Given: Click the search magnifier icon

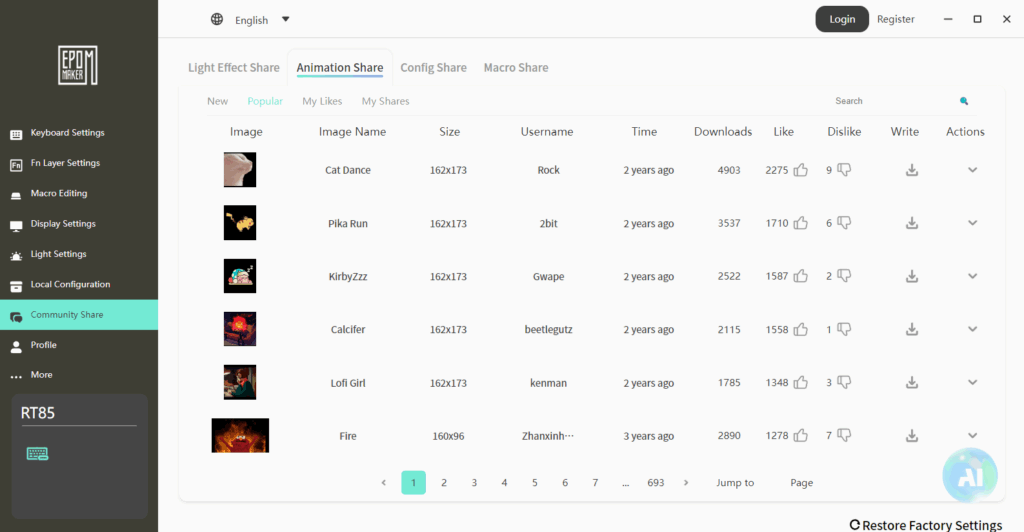Looking at the screenshot, I should [x=964, y=101].
